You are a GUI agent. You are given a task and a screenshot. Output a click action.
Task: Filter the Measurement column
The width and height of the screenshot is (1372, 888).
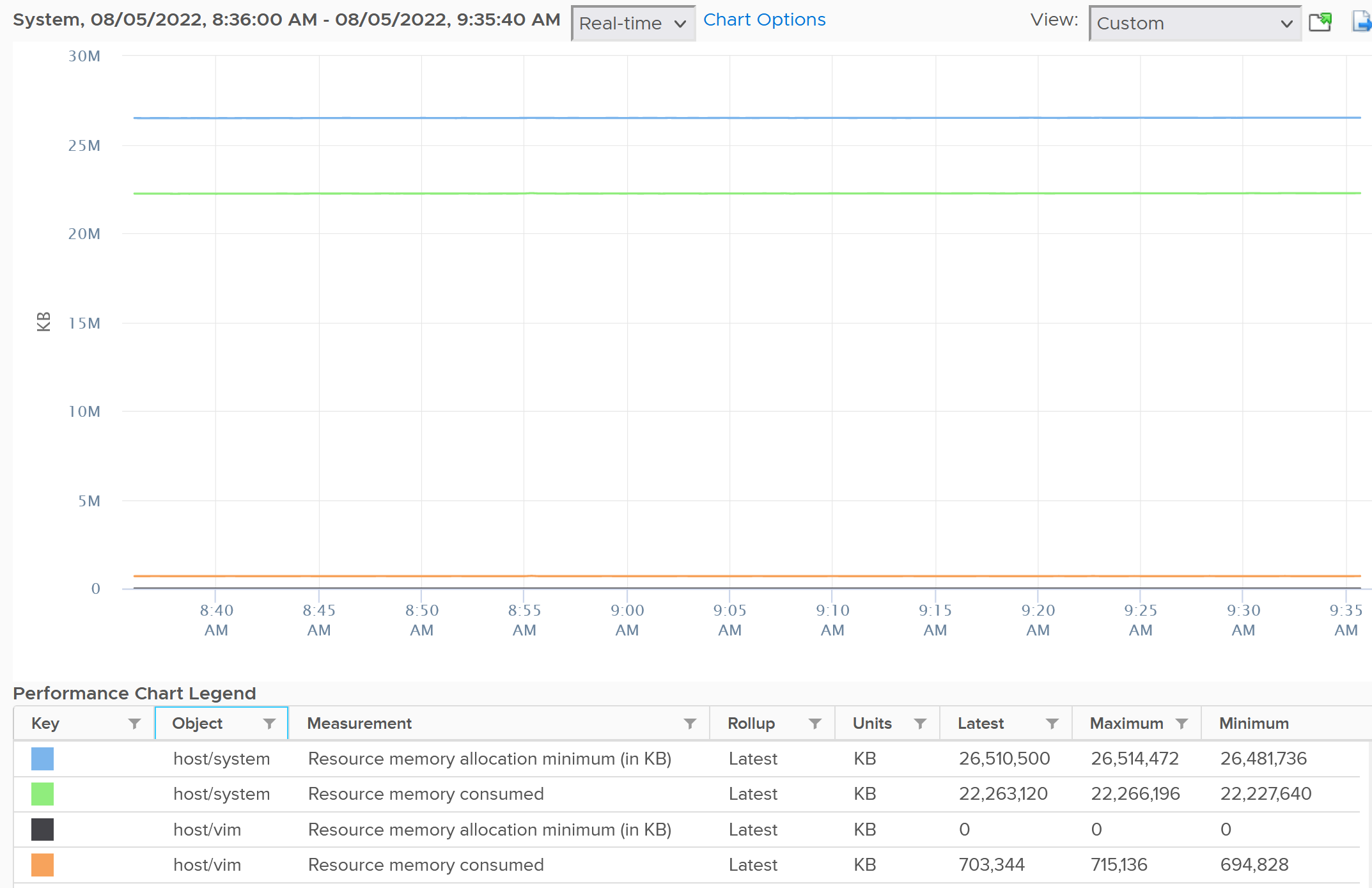690,724
